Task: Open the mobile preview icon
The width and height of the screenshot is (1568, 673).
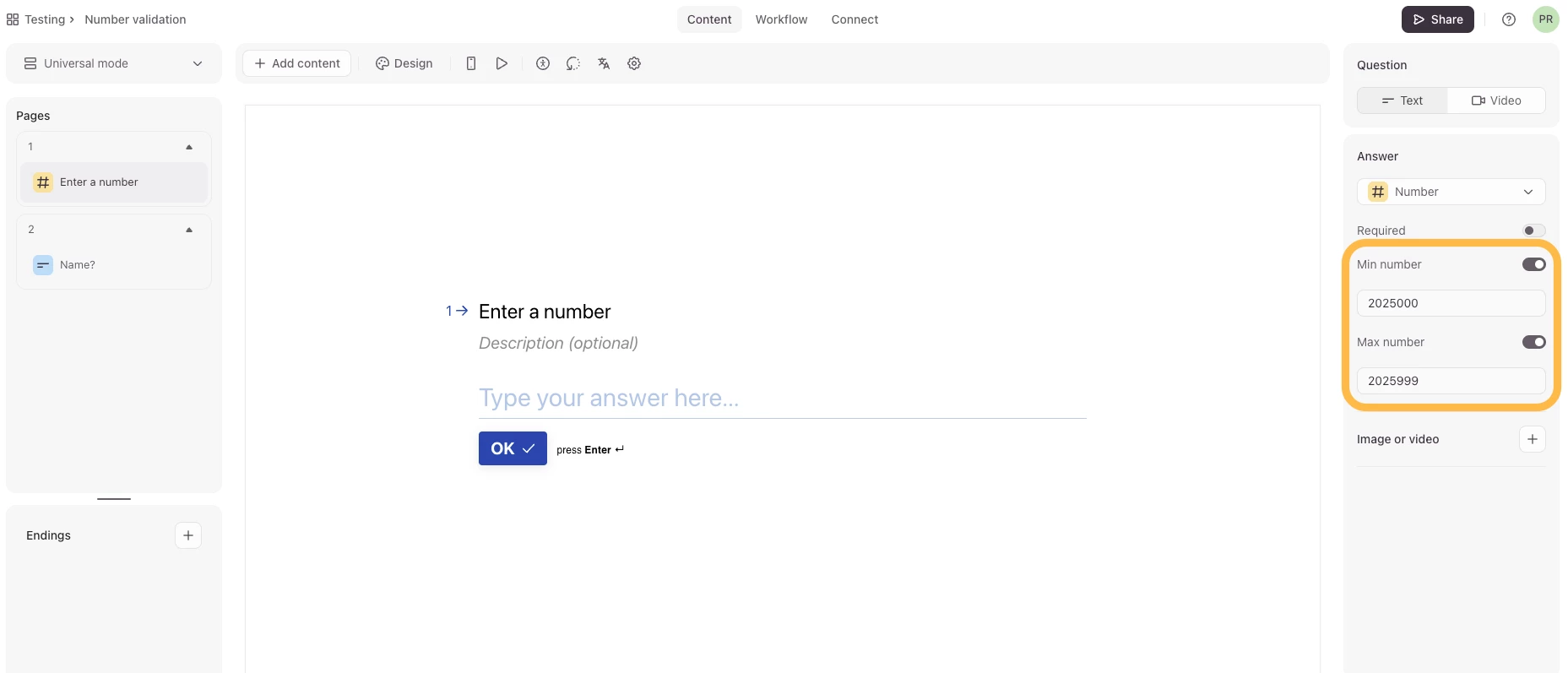Action: click(x=471, y=63)
